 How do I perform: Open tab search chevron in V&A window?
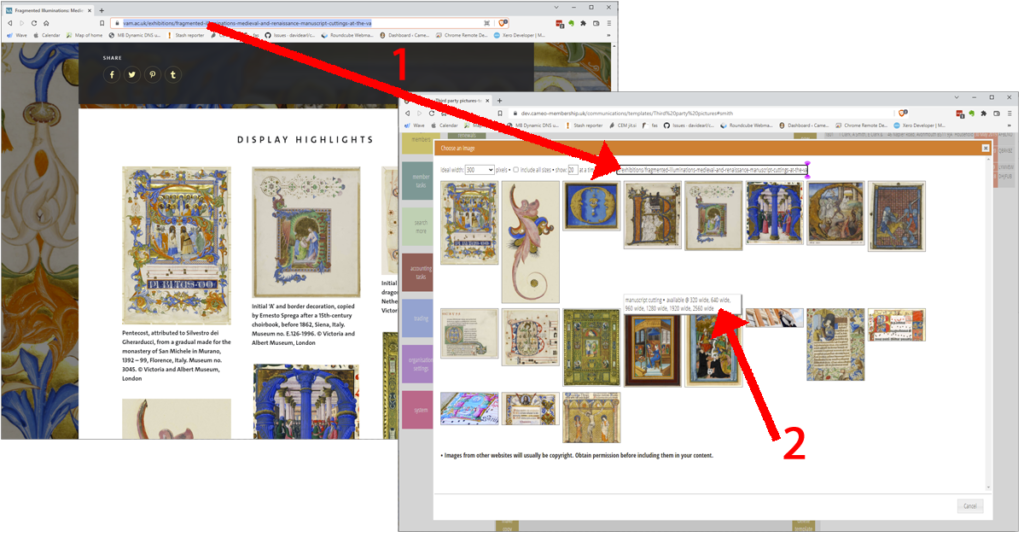tap(556, 7)
